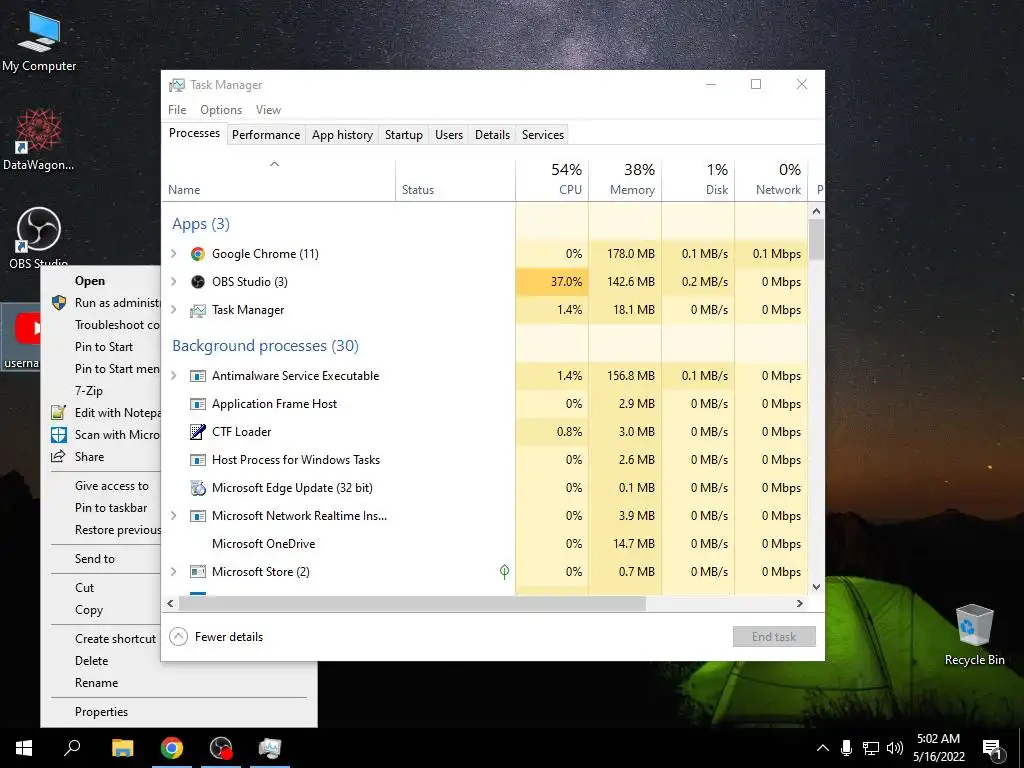Sort by the Memory column header
Viewport: 1024px width, 768px height.
click(x=625, y=180)
